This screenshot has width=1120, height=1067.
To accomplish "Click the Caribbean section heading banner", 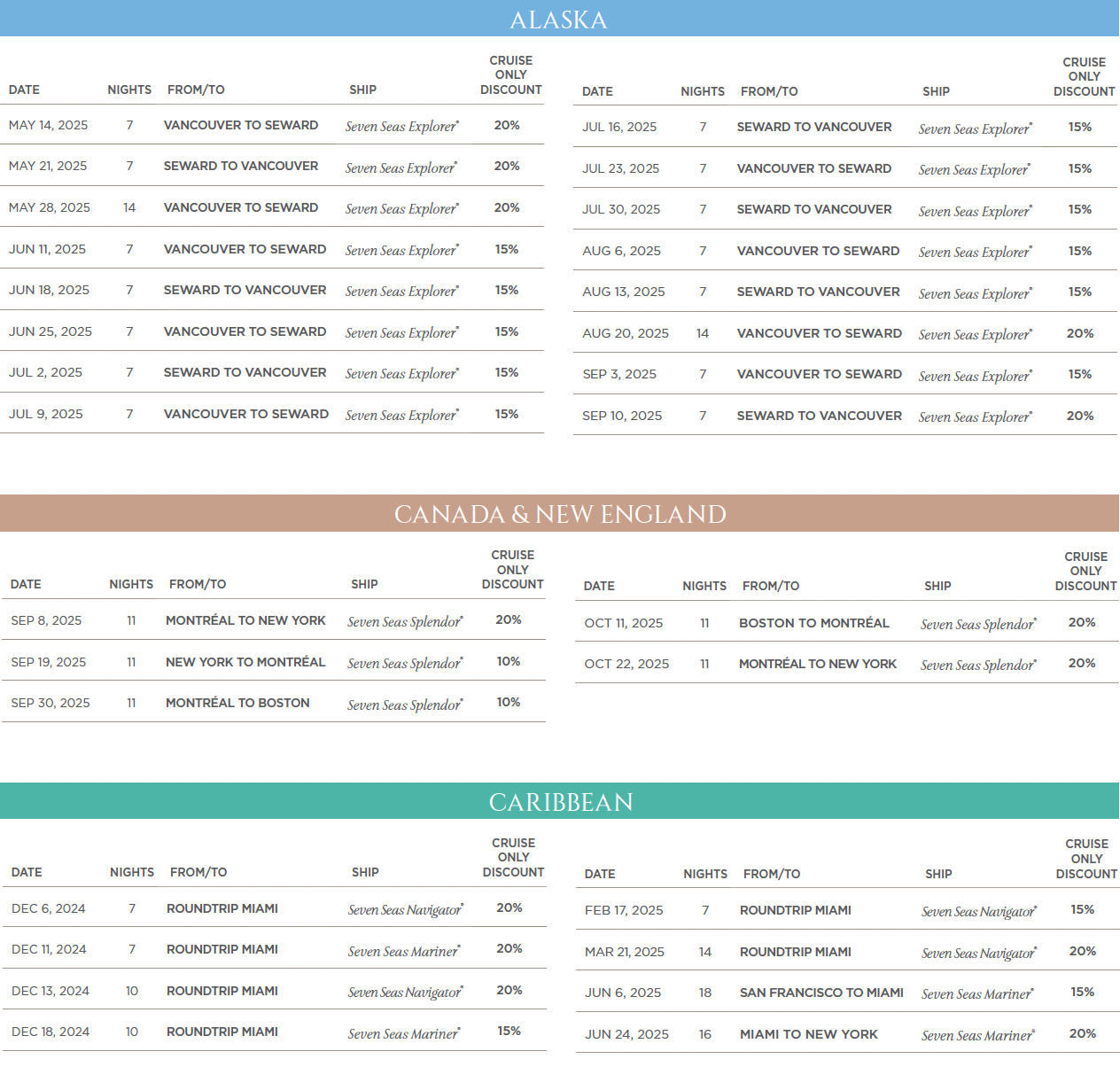I will click(559, 802).
